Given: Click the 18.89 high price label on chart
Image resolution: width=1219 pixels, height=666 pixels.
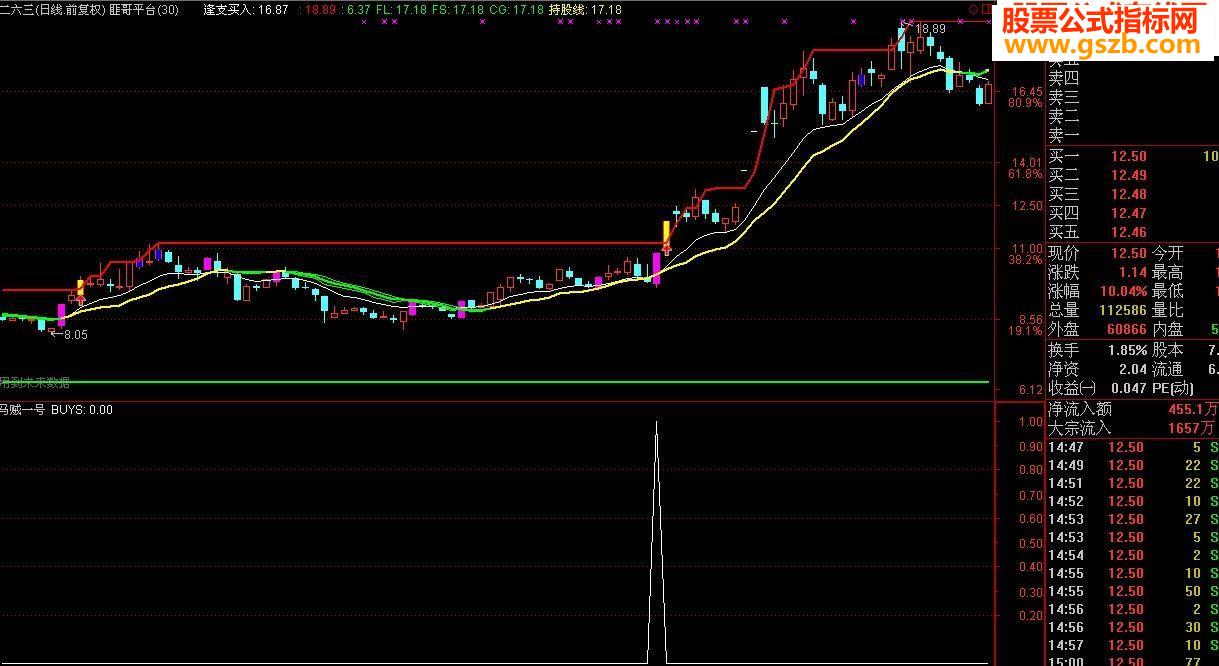Looking at the screenshot, I should pyautogui.click(x=930, y=29).
